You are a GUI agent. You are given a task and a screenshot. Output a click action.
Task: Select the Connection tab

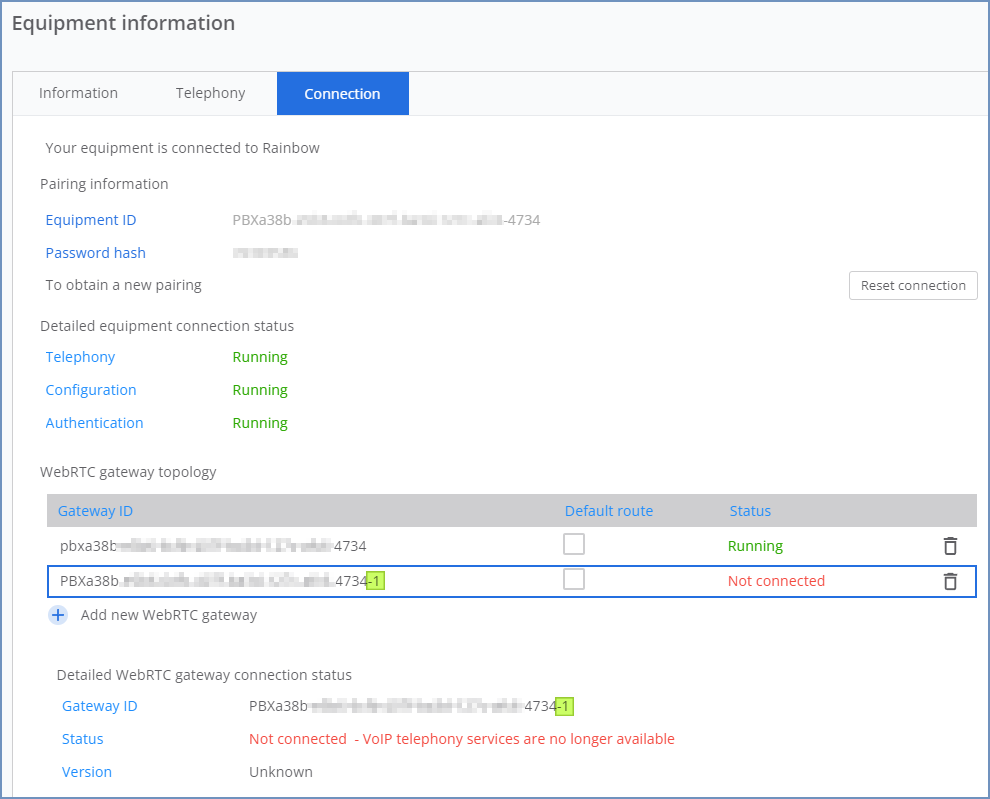342,94
